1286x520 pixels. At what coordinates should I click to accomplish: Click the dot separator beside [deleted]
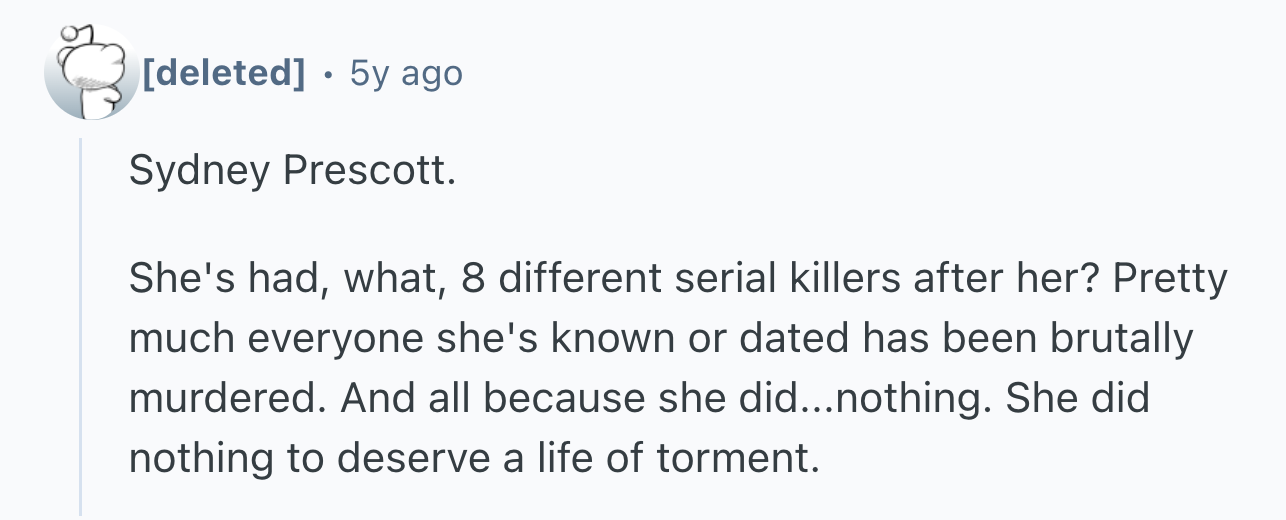pos(327,74)
